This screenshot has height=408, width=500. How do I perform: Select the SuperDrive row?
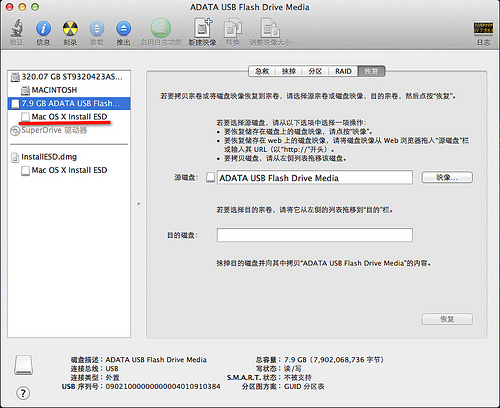[x=69, y=130]
